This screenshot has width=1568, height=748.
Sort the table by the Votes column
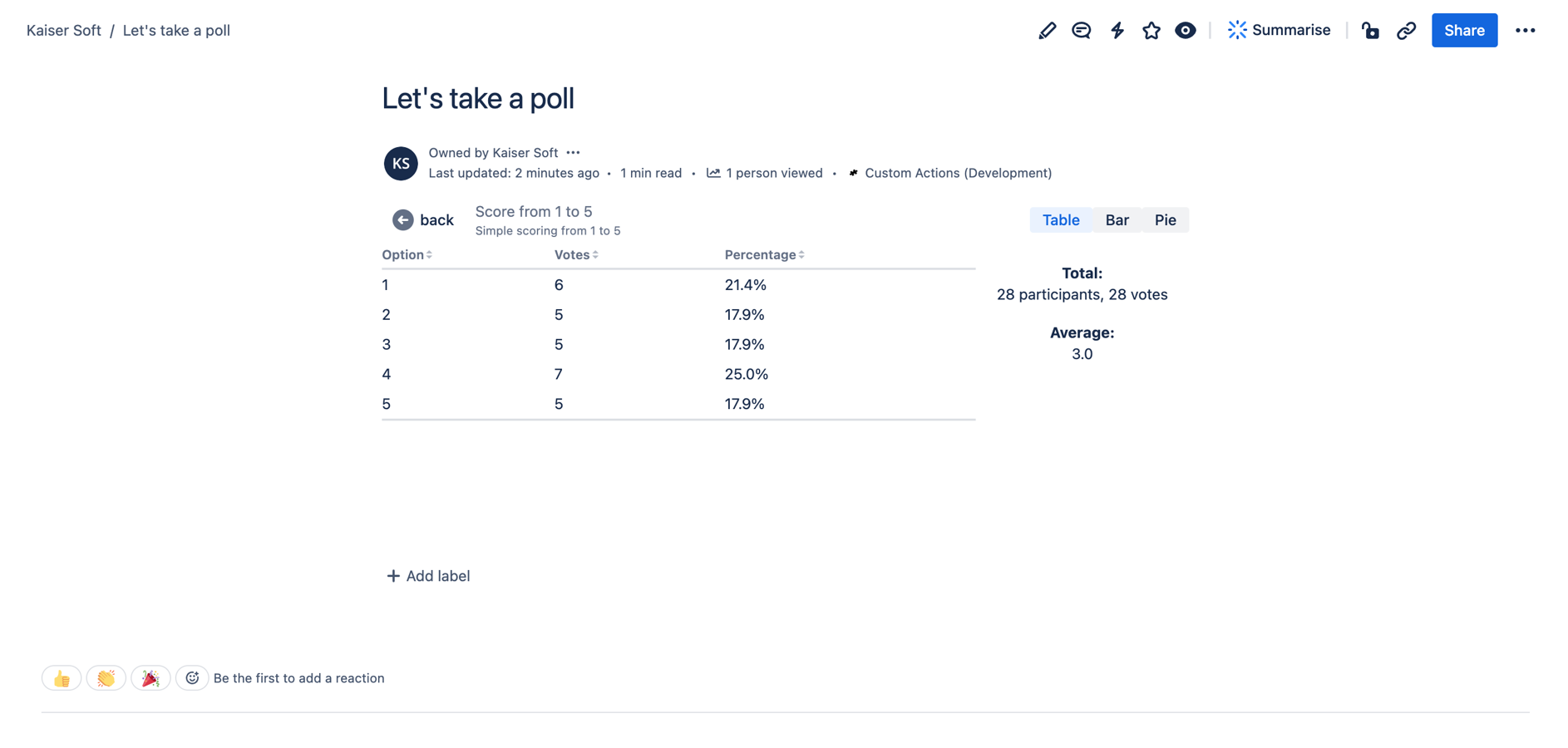576,255
